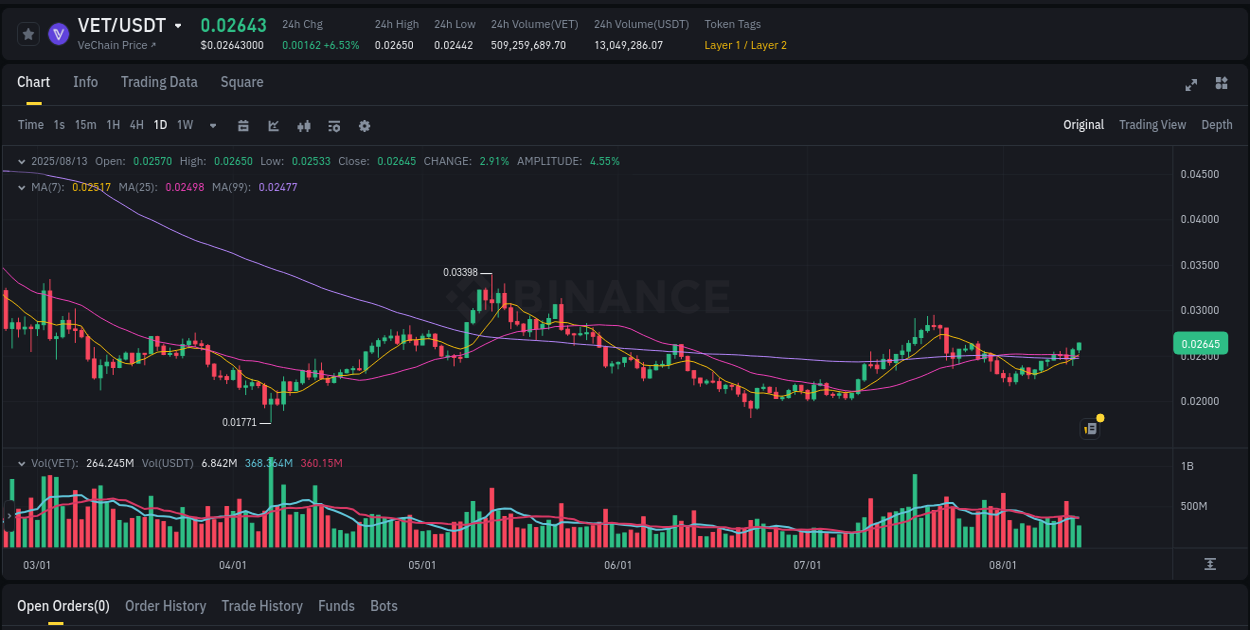Click the calendar date-range icon

pos(243,126)
